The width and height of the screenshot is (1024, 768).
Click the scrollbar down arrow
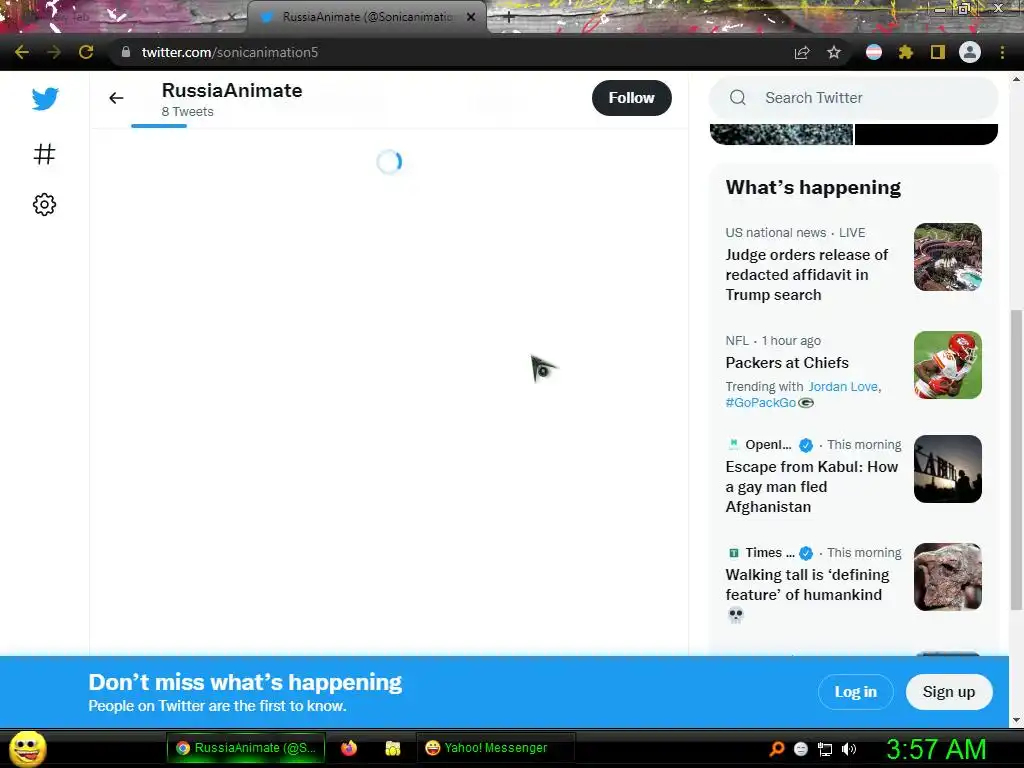click(x=1016, y=720)
